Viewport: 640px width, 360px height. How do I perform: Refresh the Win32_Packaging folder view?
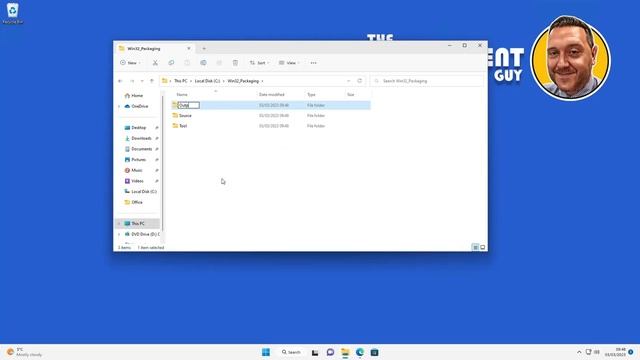coord(360,81)
